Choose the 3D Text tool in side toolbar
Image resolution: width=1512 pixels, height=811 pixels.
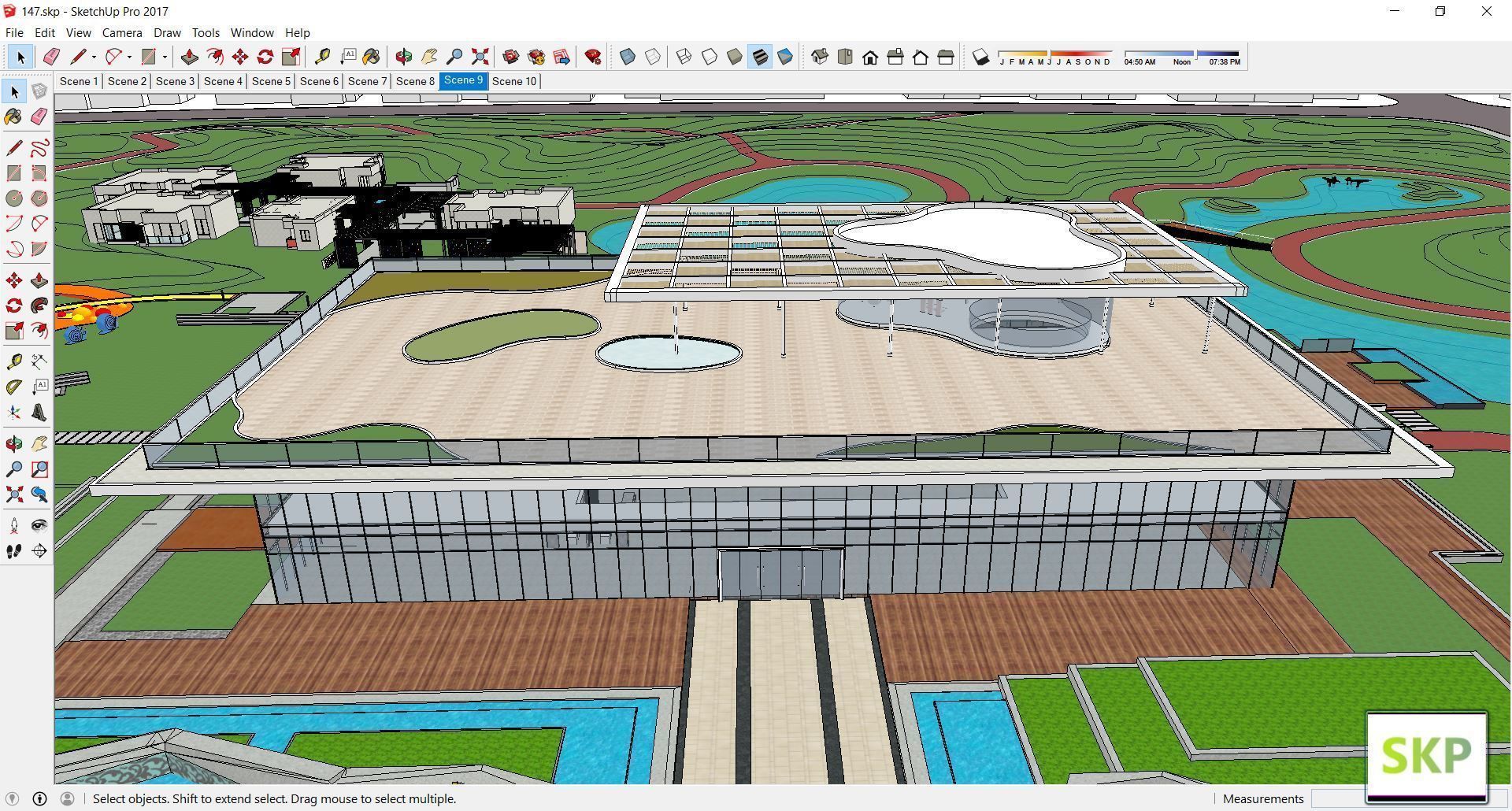click(x=39, y=413)
